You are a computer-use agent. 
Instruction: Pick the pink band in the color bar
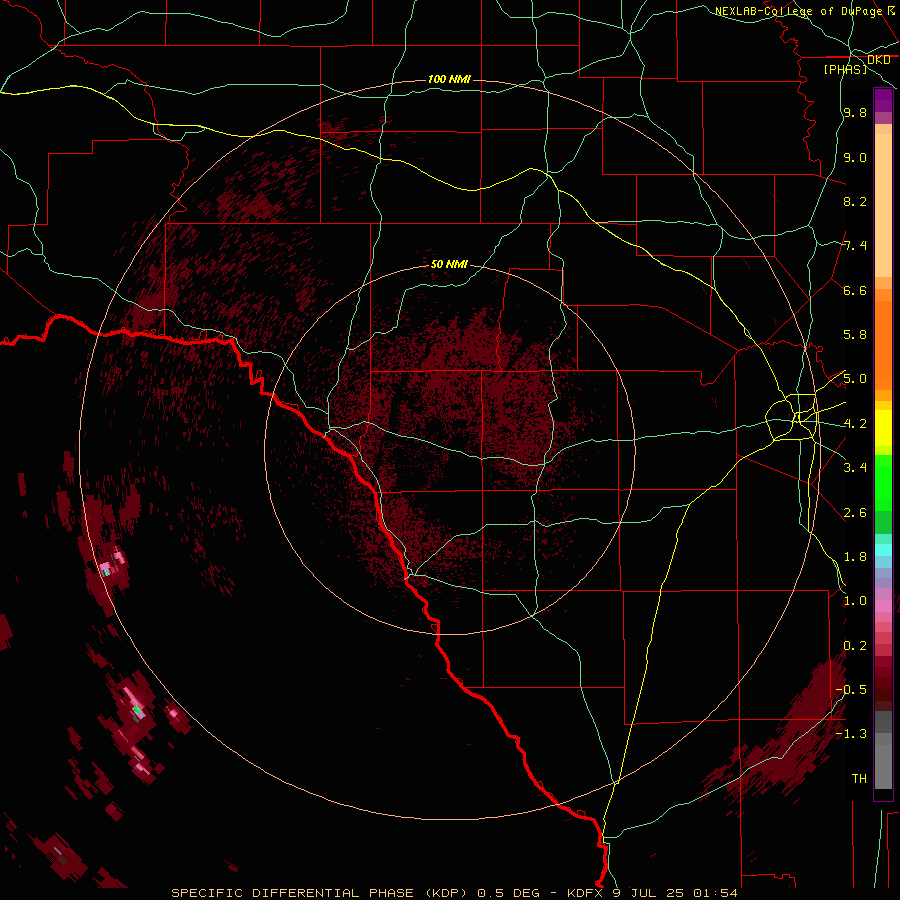[883, 606]
